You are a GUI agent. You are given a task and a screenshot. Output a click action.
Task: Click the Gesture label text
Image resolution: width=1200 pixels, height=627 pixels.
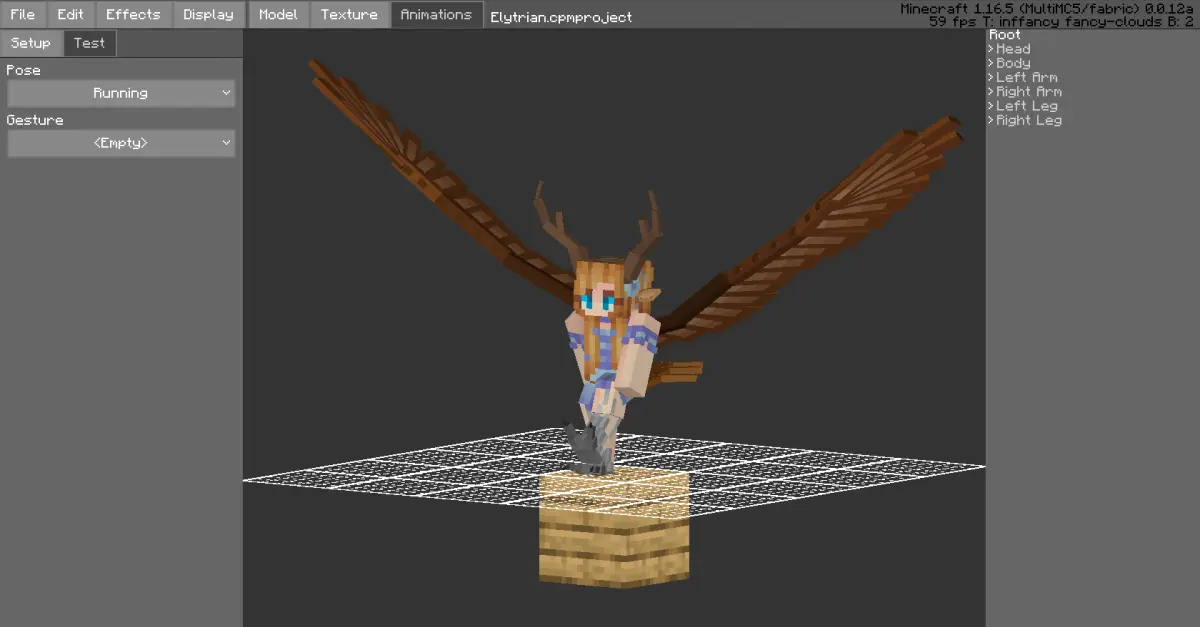pos(35,120)
